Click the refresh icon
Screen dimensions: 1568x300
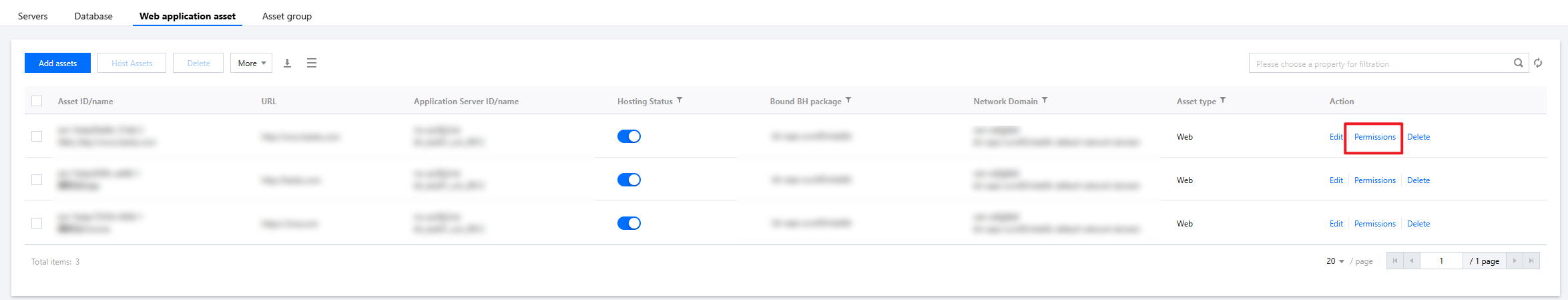coord(1538,63)
